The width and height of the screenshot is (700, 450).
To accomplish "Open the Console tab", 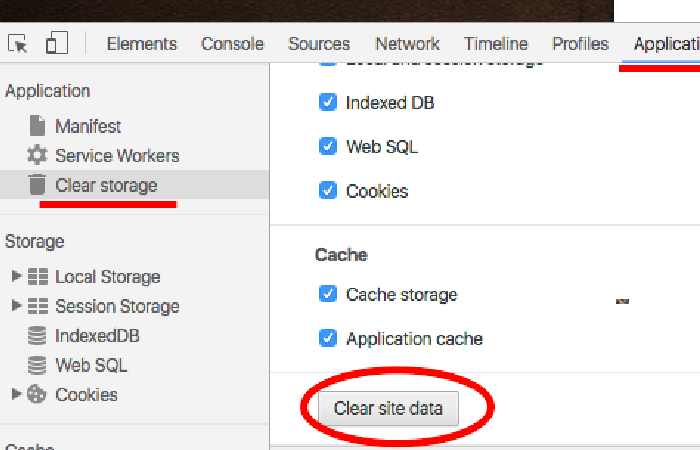I will 232,44.
